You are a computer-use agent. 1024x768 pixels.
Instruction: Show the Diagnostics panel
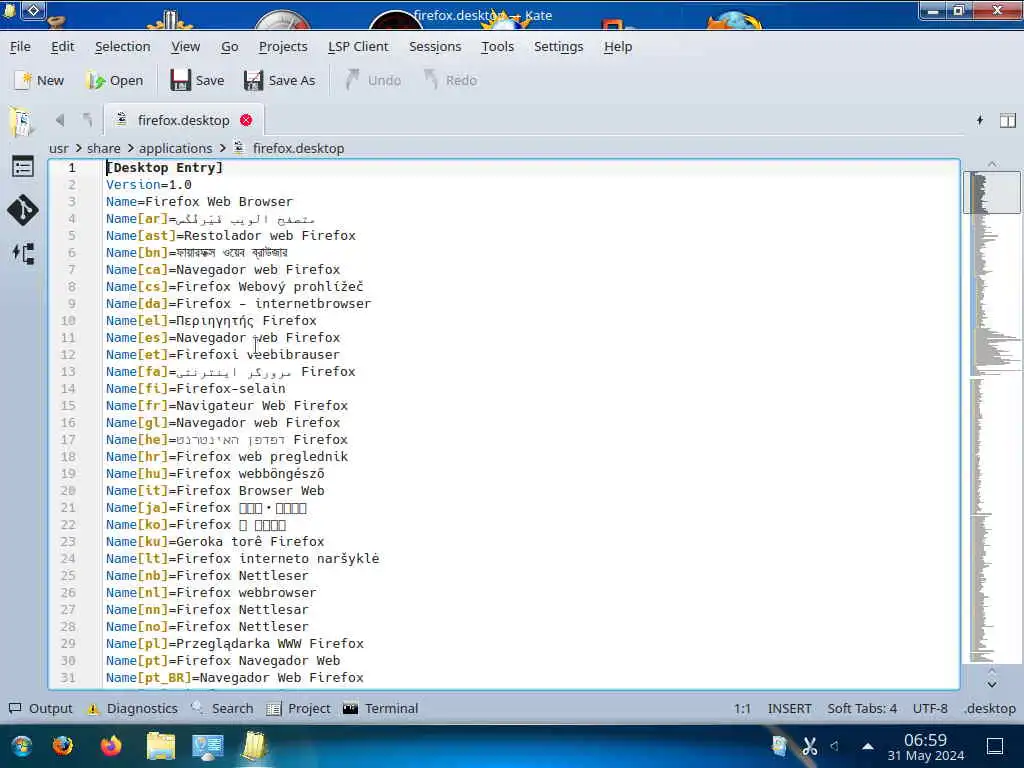[133, 709]
